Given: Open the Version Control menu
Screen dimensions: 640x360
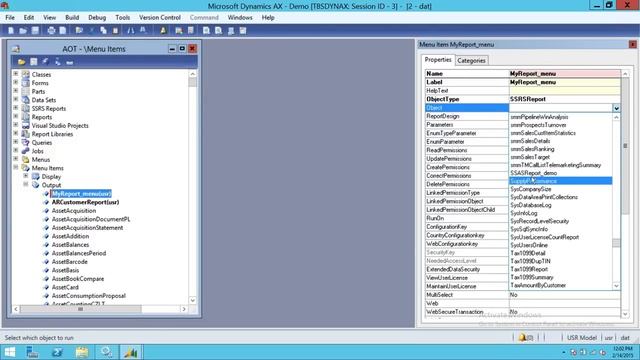Looking at the screenshot, I should click(160, 18).
